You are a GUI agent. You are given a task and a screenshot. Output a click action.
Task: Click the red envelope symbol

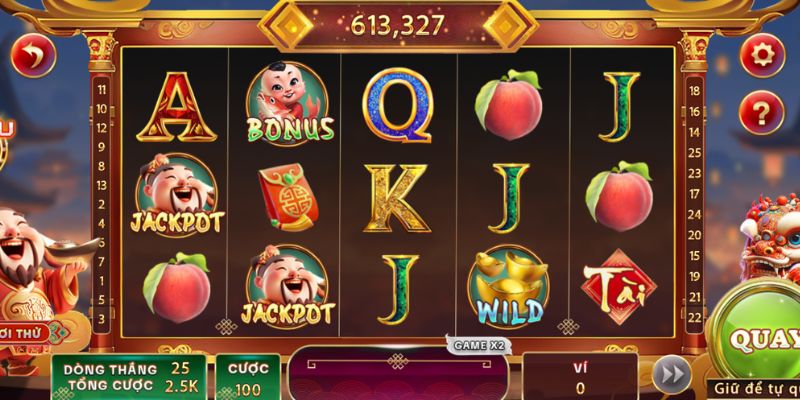289,197
